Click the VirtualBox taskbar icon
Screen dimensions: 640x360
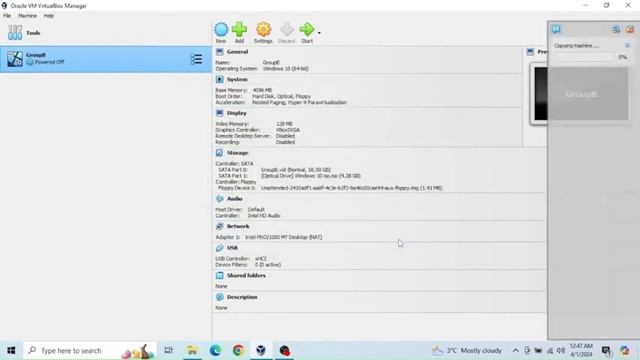(261, 351)
